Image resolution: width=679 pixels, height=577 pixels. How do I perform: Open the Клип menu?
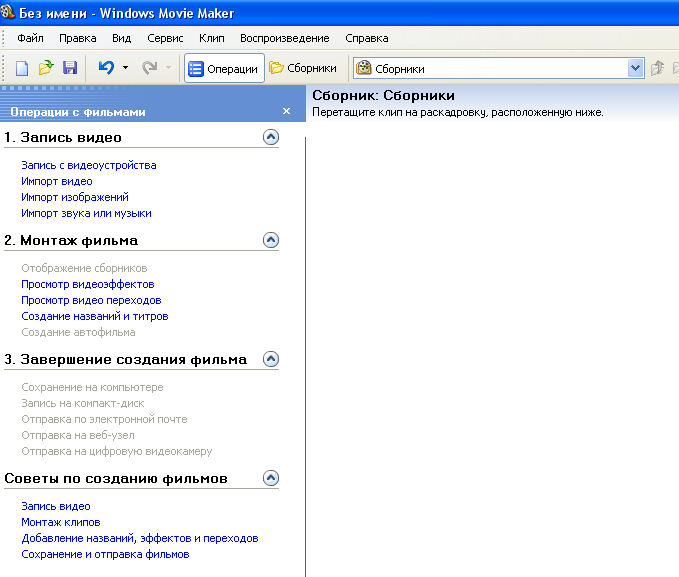coord(212,38)
